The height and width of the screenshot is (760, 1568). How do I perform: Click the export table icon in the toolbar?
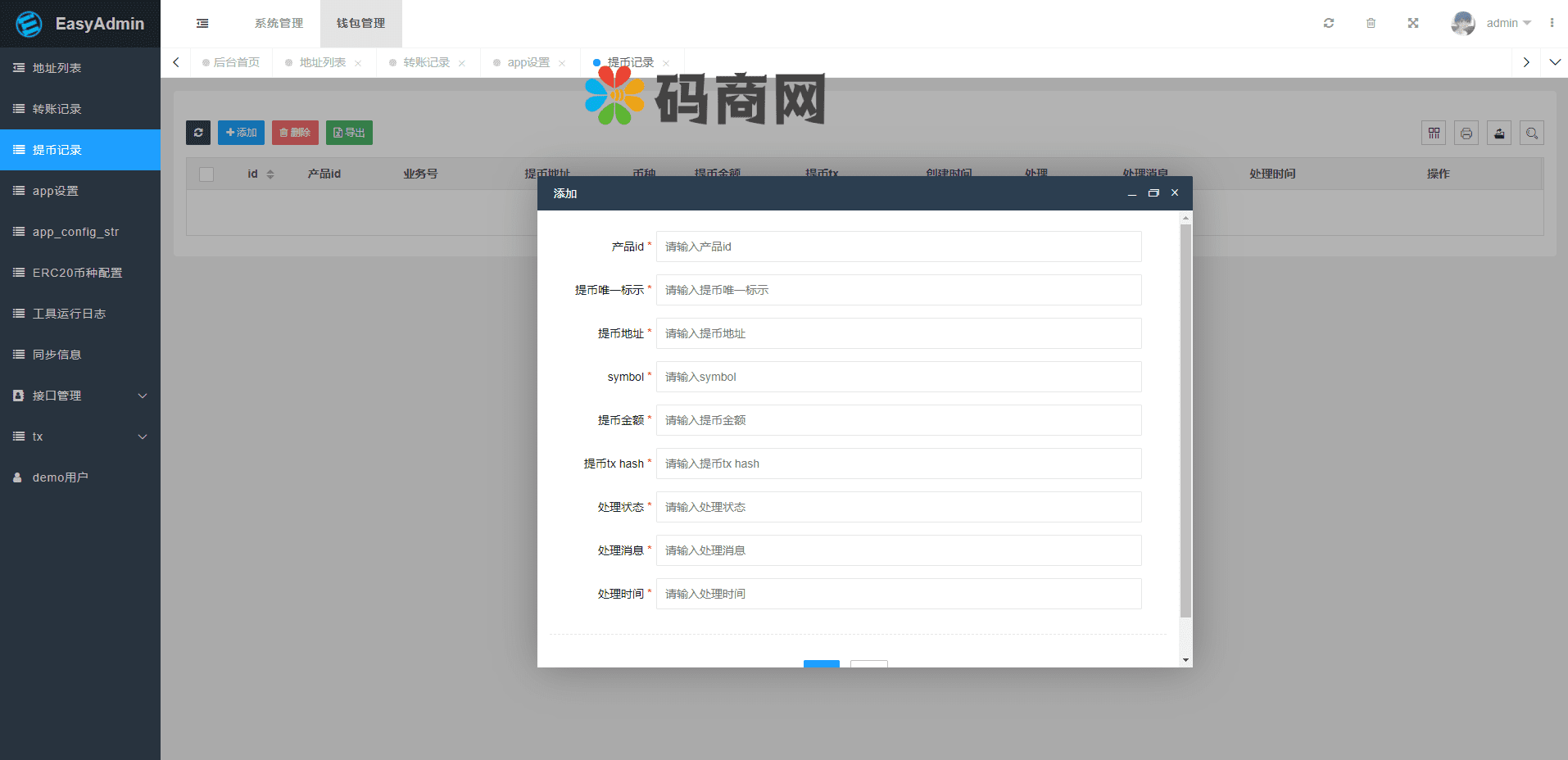pyautogui.click(x=1499, y=133)
